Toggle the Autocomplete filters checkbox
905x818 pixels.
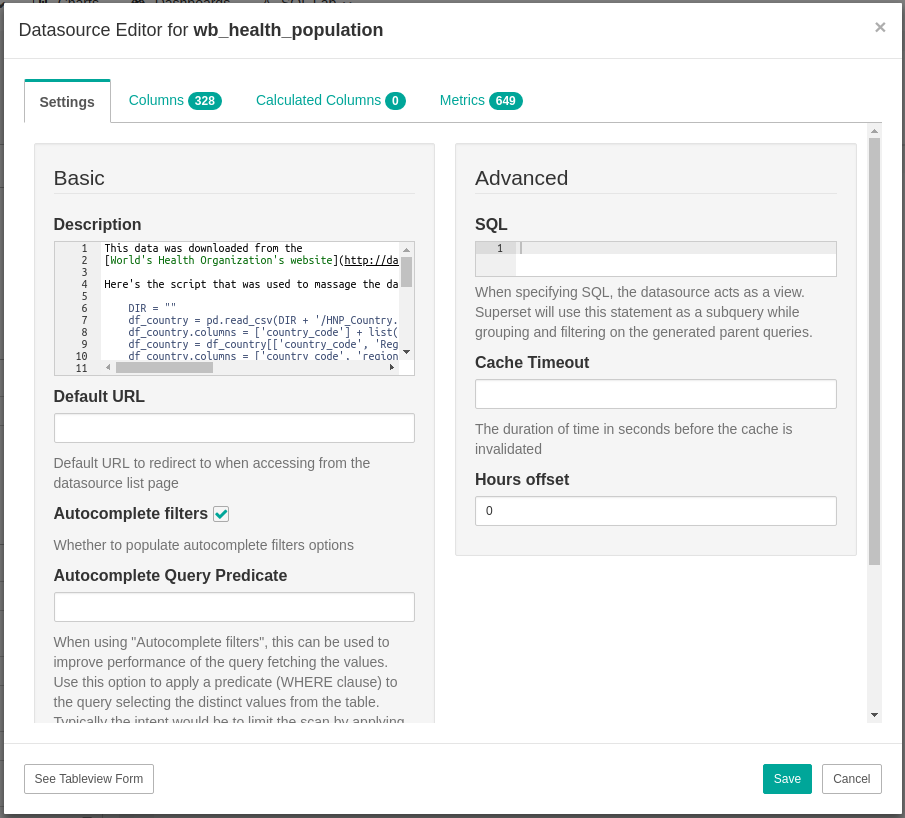(221, 514)
